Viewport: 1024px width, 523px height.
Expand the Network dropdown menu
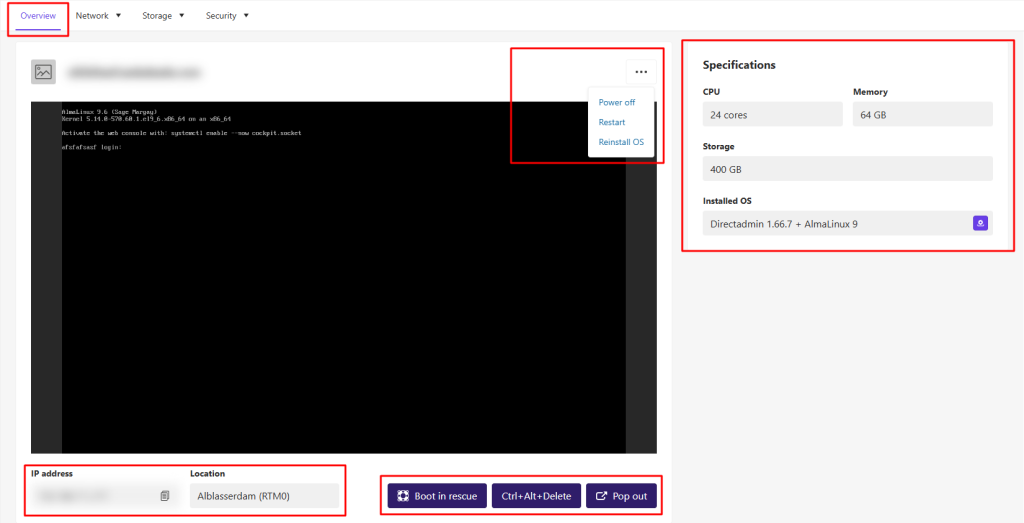tap(98, 16)
